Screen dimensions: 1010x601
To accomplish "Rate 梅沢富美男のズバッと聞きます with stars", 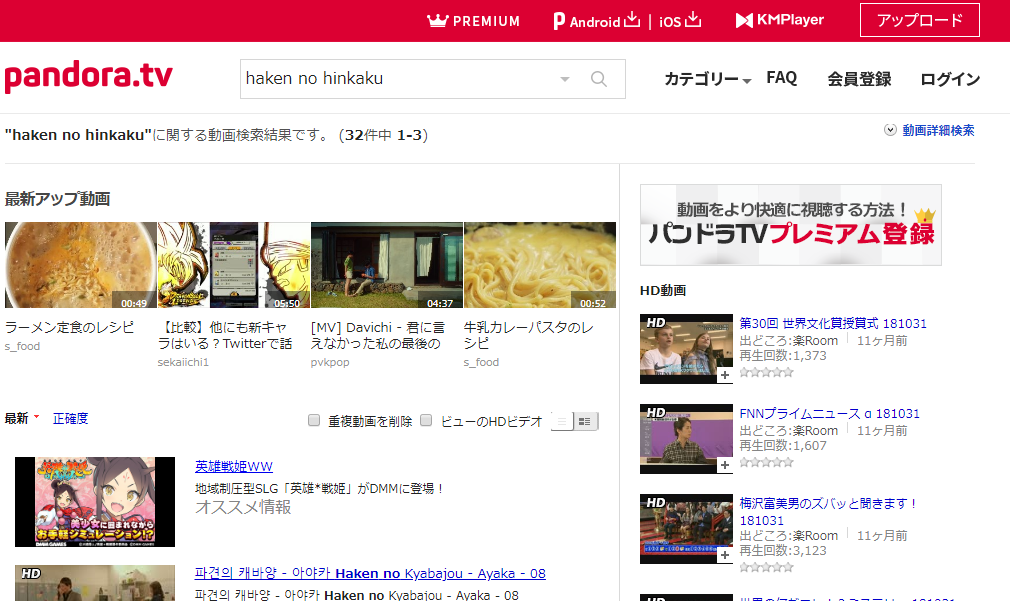I will (x=767, y=568).
